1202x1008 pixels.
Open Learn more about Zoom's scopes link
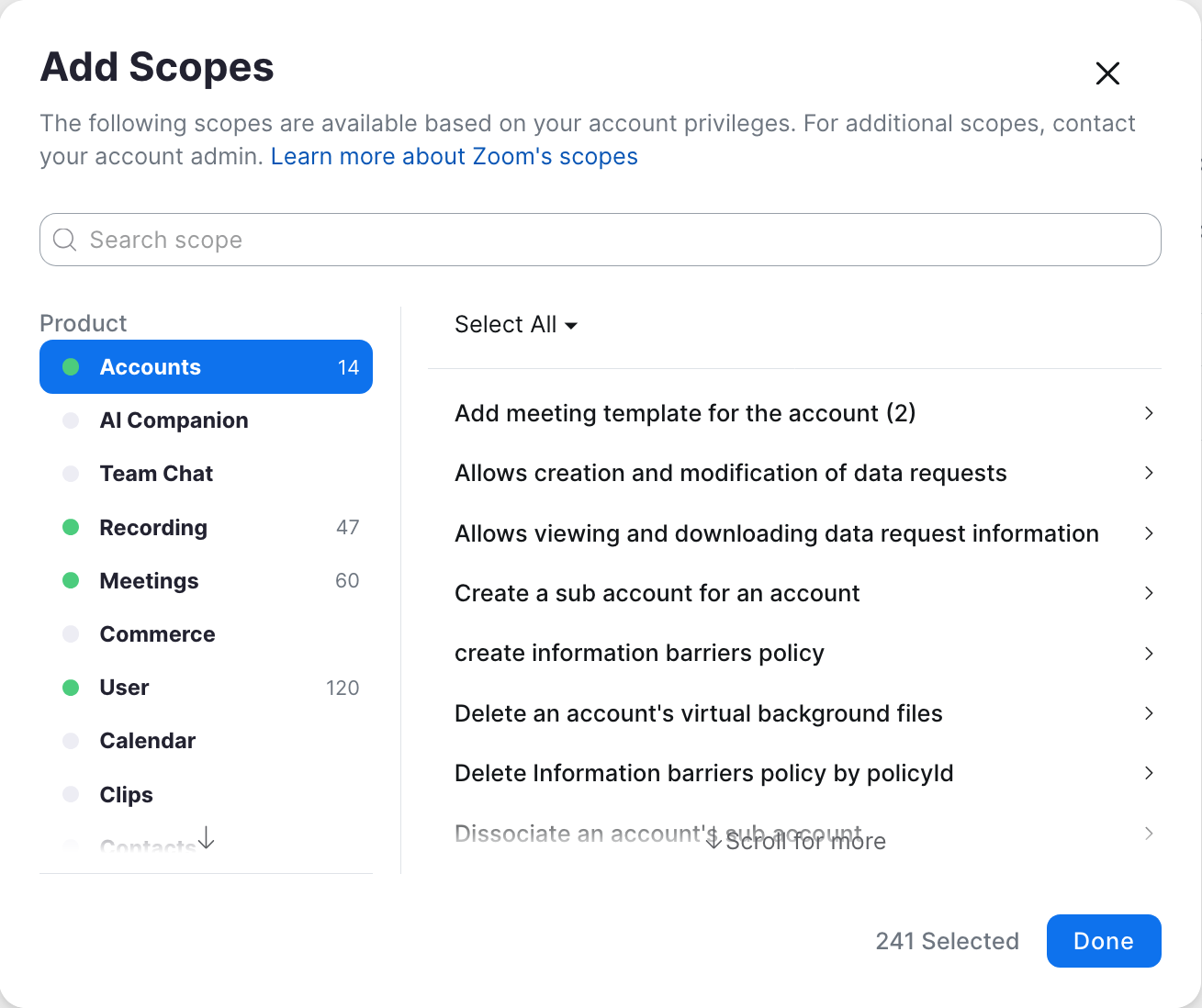(454, 157)
